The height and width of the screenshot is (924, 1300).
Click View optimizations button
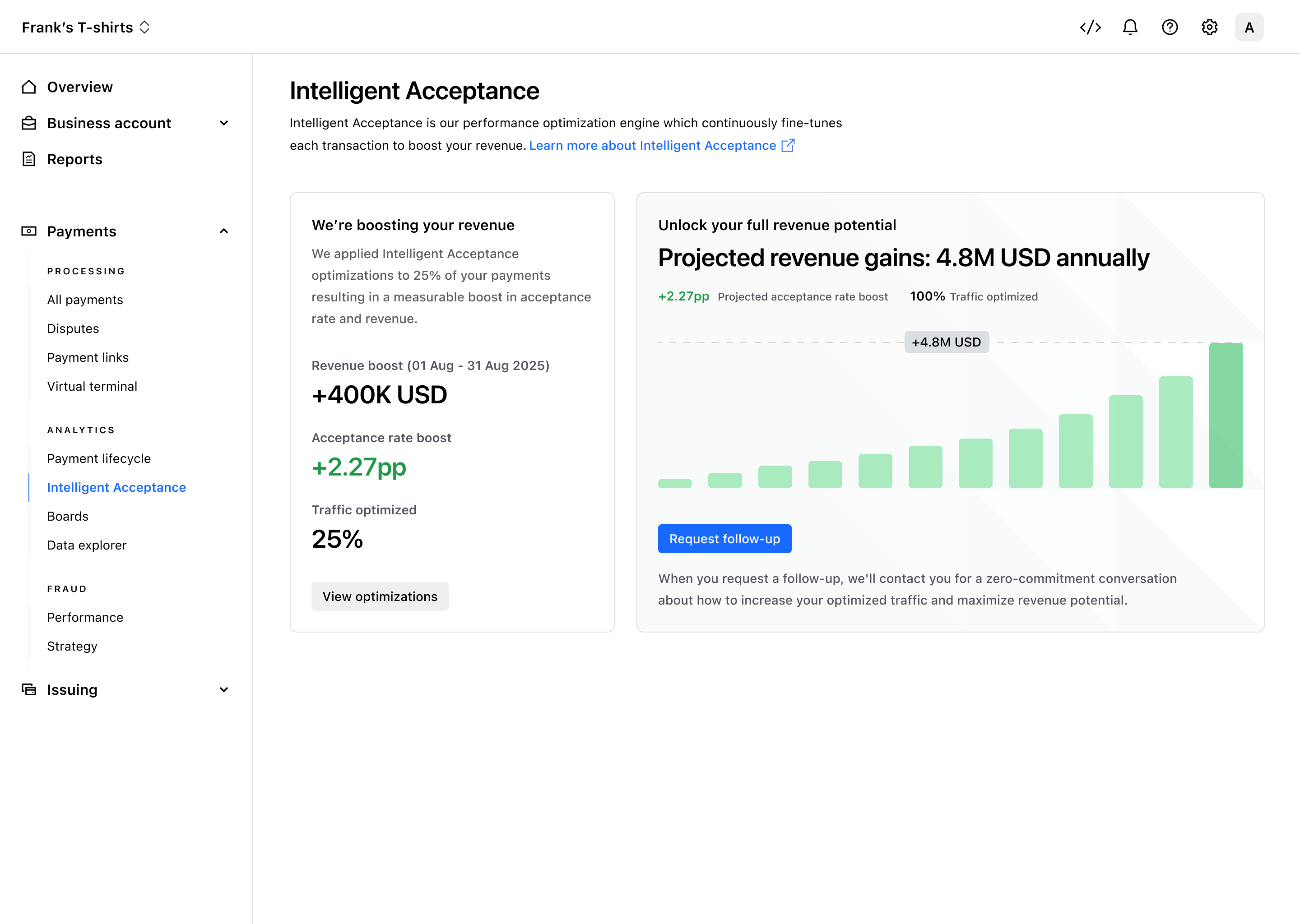[x=380, y=596]
